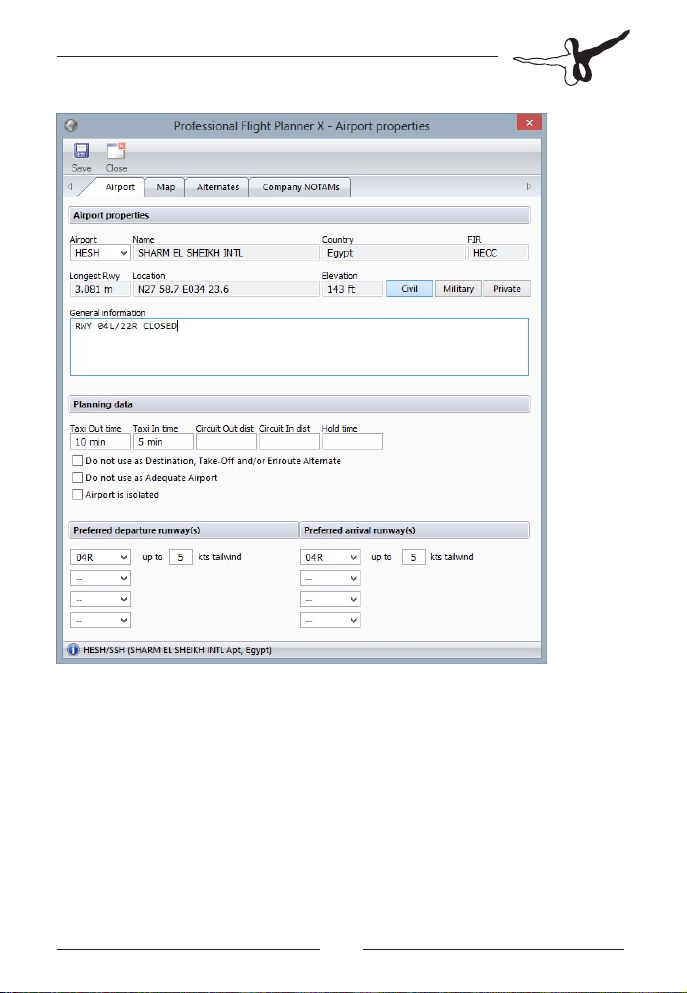Click the Hold time field
This screenshot has height=993, width=687.
(x=352, y=441)
